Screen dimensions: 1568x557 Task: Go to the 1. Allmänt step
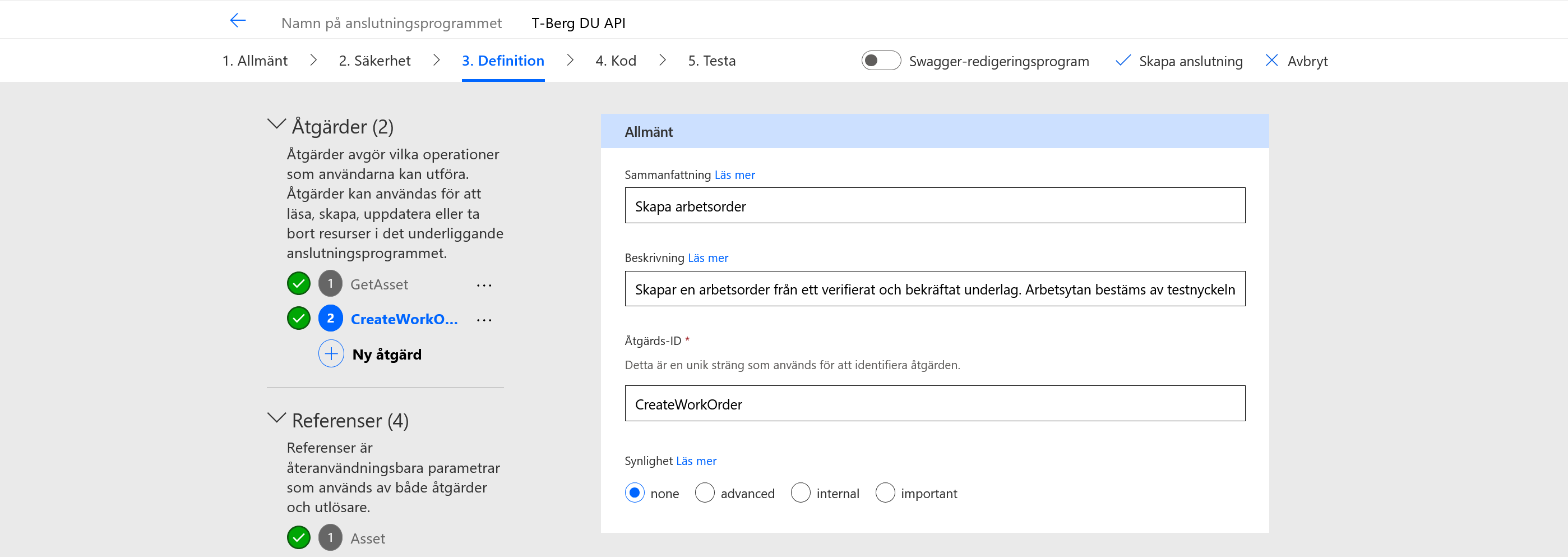click(x=255, y=61)
